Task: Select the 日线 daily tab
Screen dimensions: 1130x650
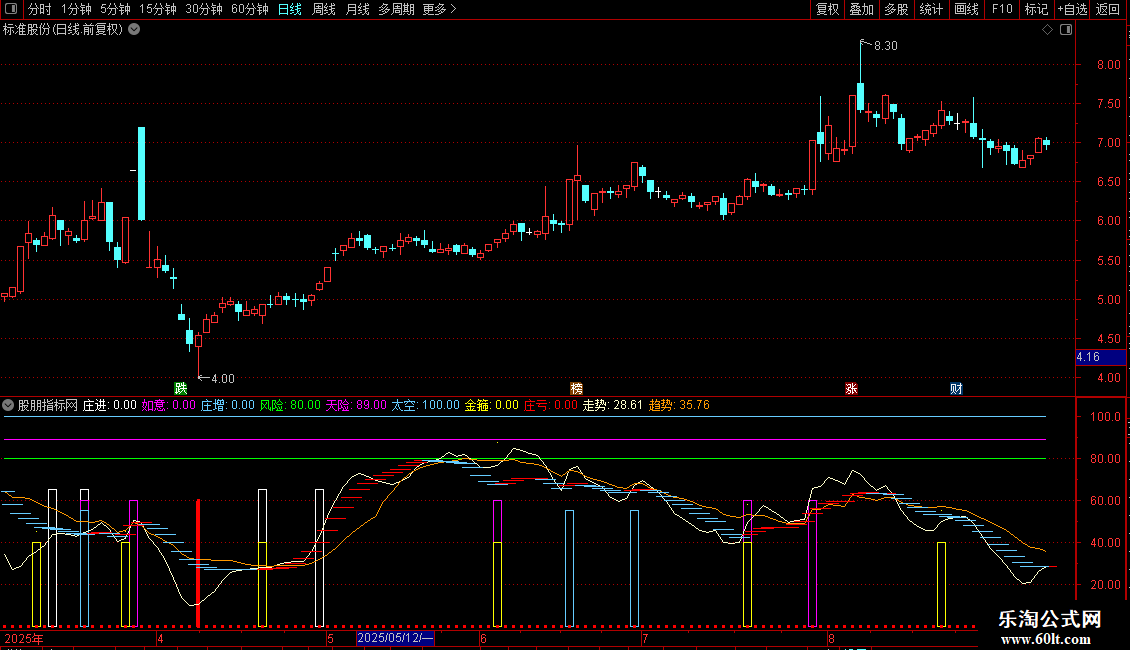Action: pos(290,9)
